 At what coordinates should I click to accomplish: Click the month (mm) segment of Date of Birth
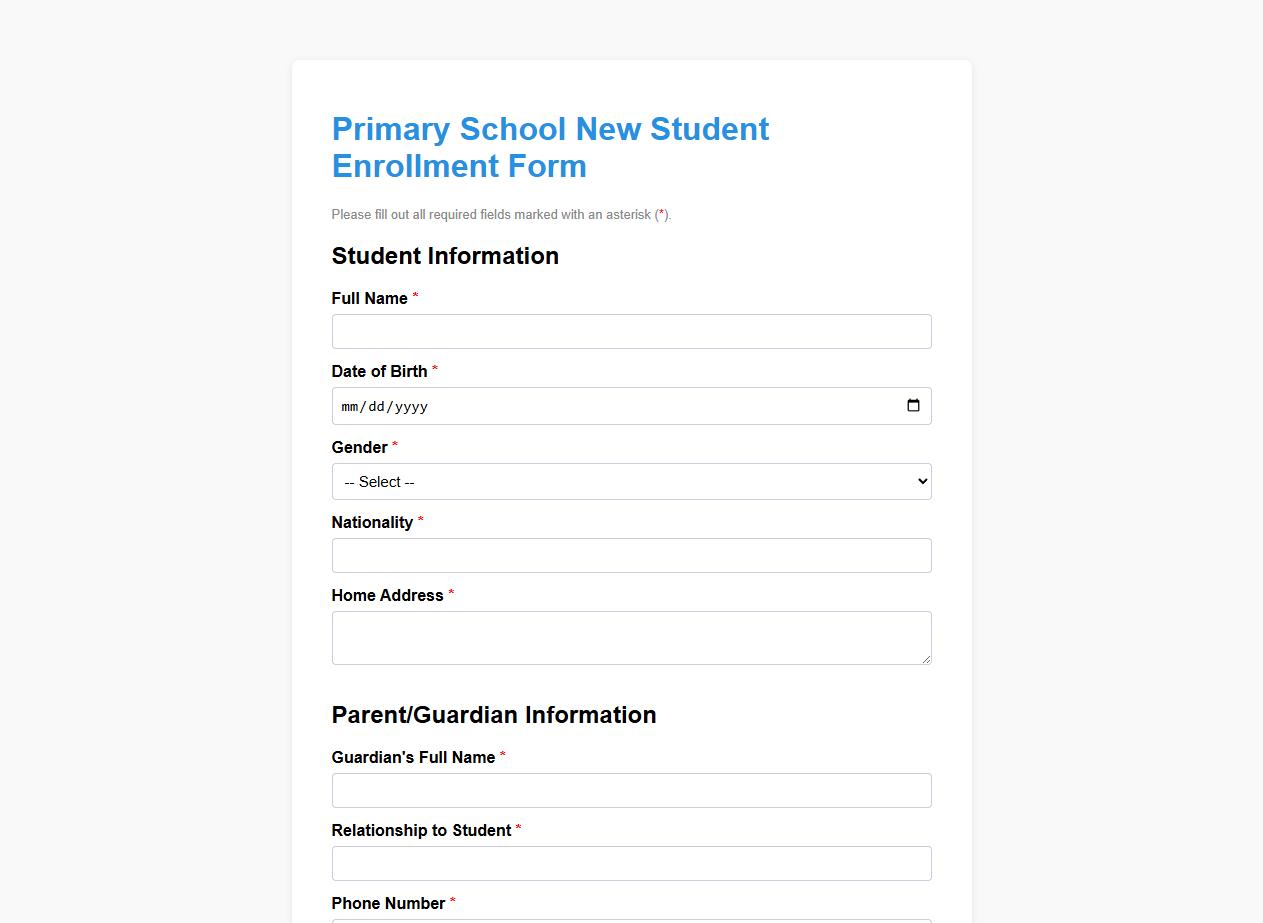coord(350,406)
